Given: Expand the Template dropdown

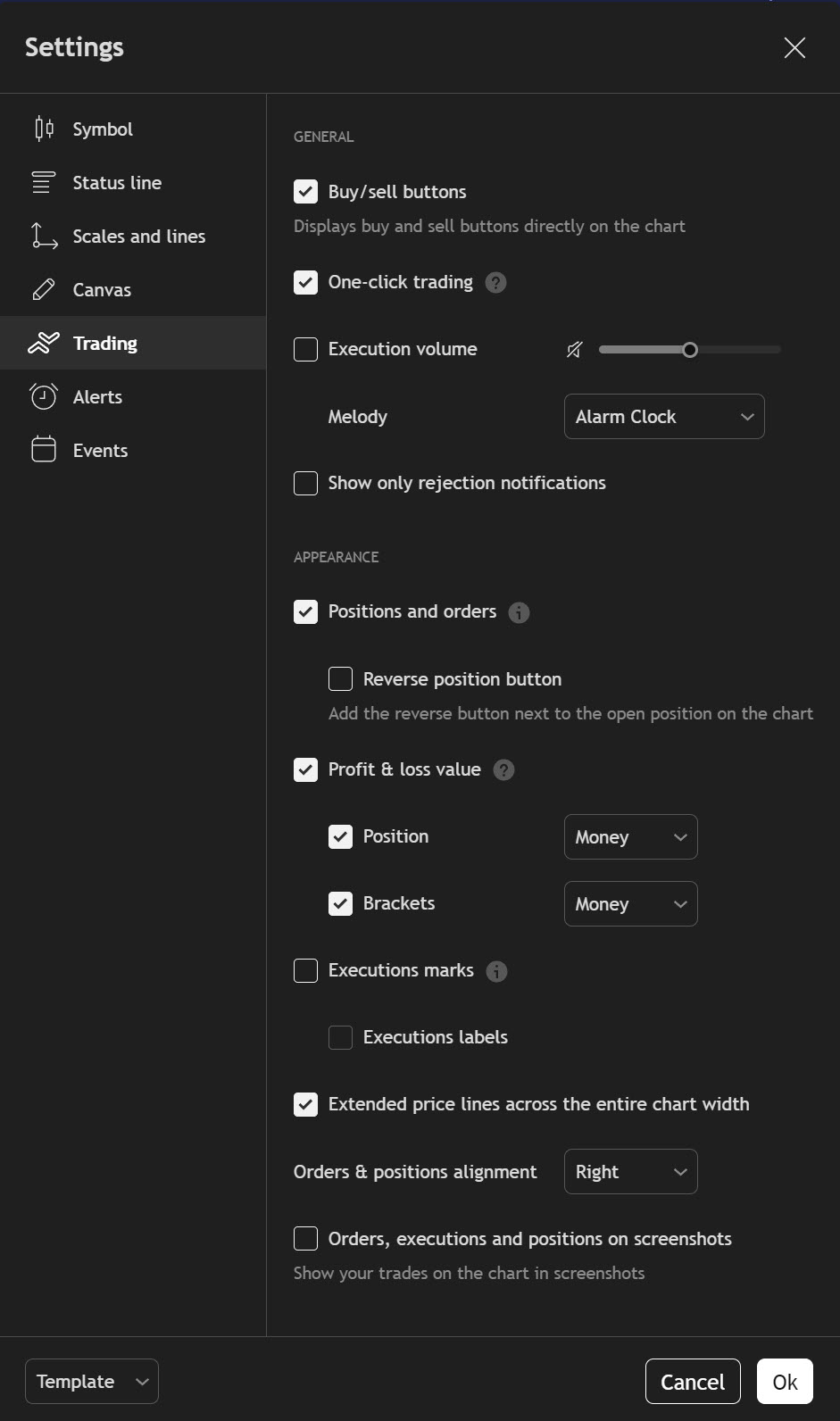Looking at the screenshot, I should (92, 1382).
